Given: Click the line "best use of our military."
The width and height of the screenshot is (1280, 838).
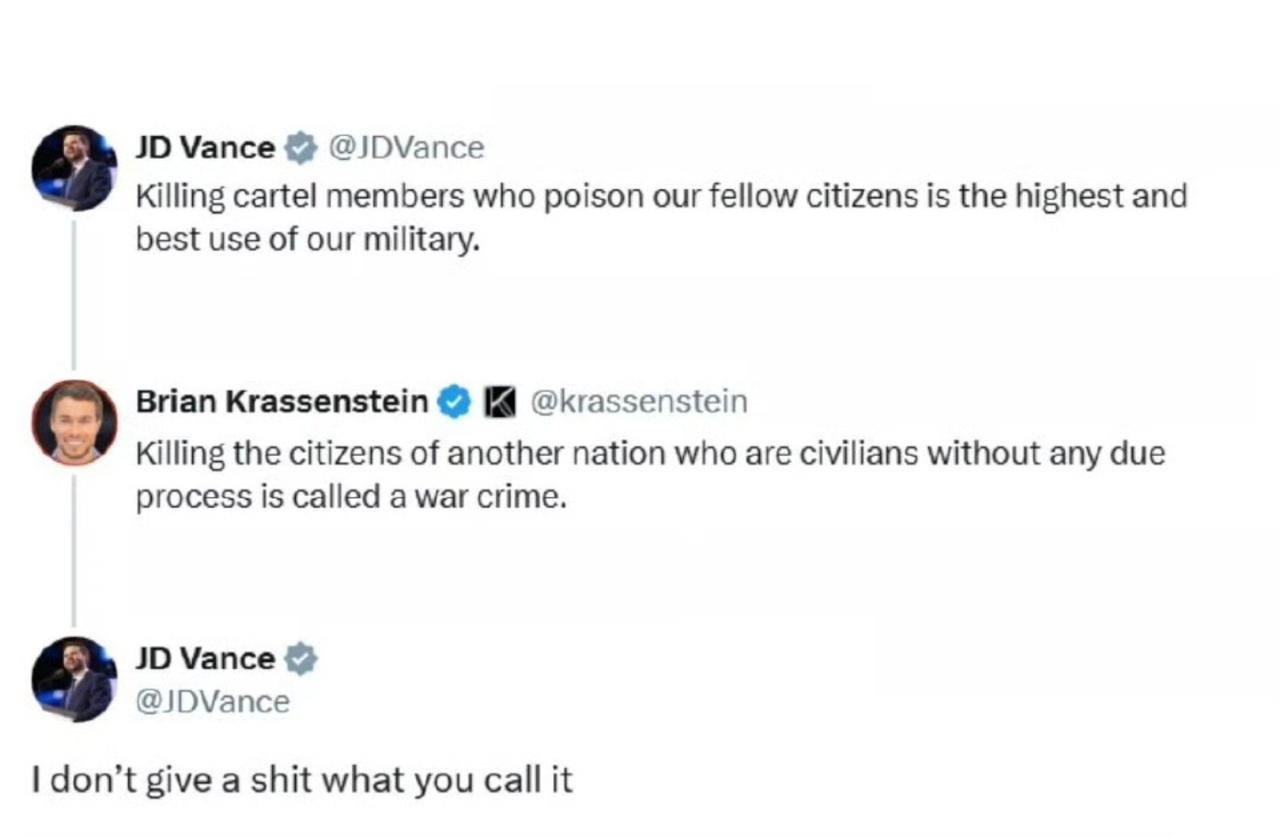Looking at the screenshot, I should 308,241.
